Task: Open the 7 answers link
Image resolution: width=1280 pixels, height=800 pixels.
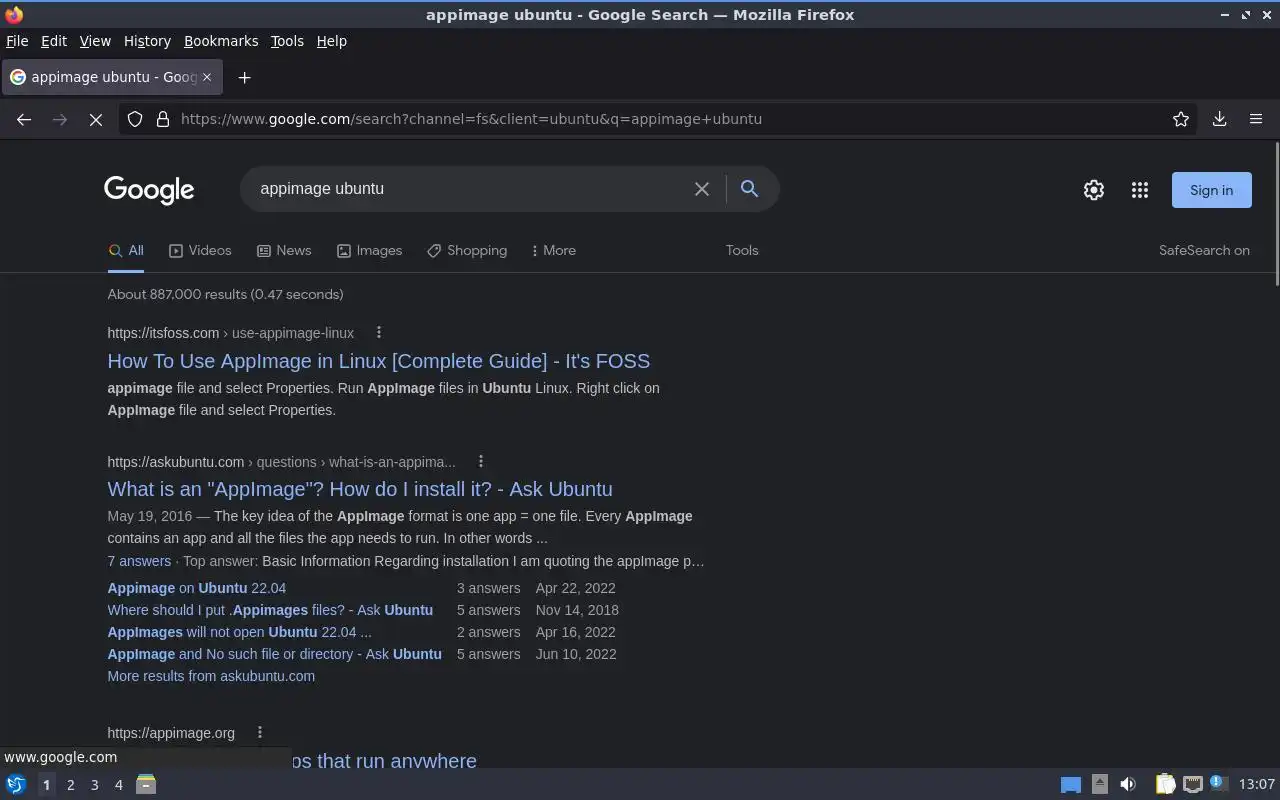Action: (139, 561)
